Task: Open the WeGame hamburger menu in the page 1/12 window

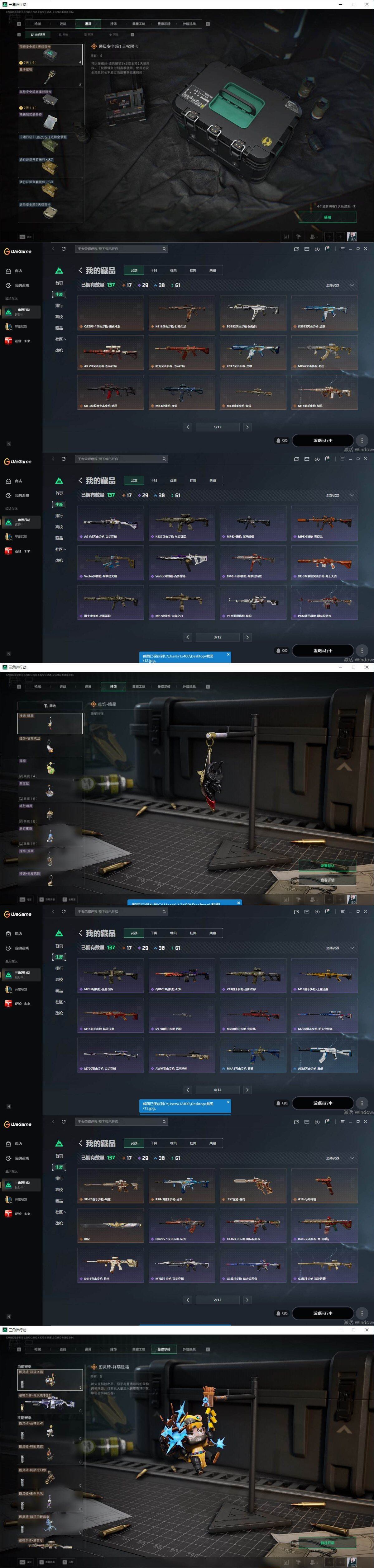Action: pyautogui.click(x=343, y=248)
